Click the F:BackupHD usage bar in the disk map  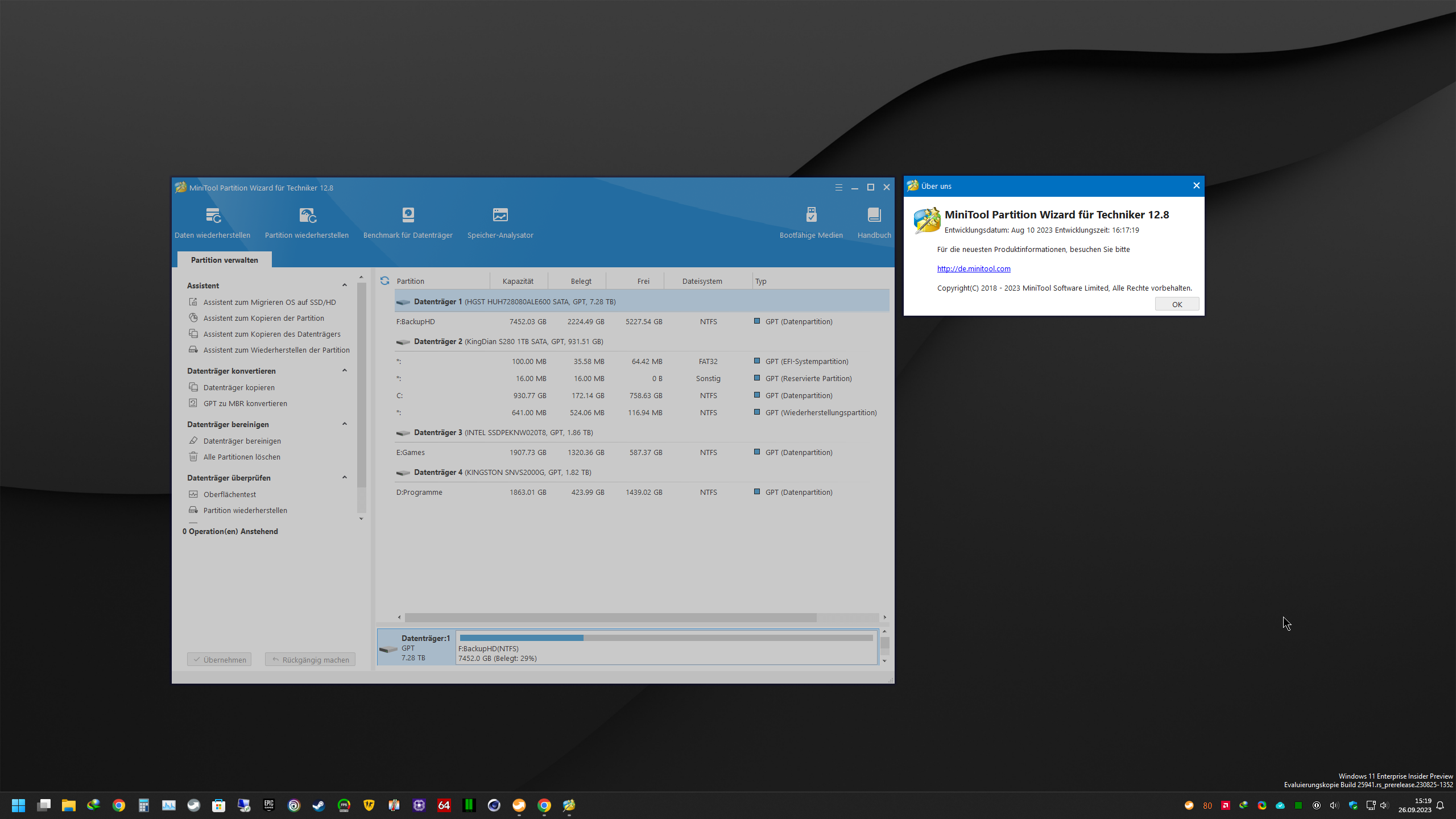tap(665, 638)
